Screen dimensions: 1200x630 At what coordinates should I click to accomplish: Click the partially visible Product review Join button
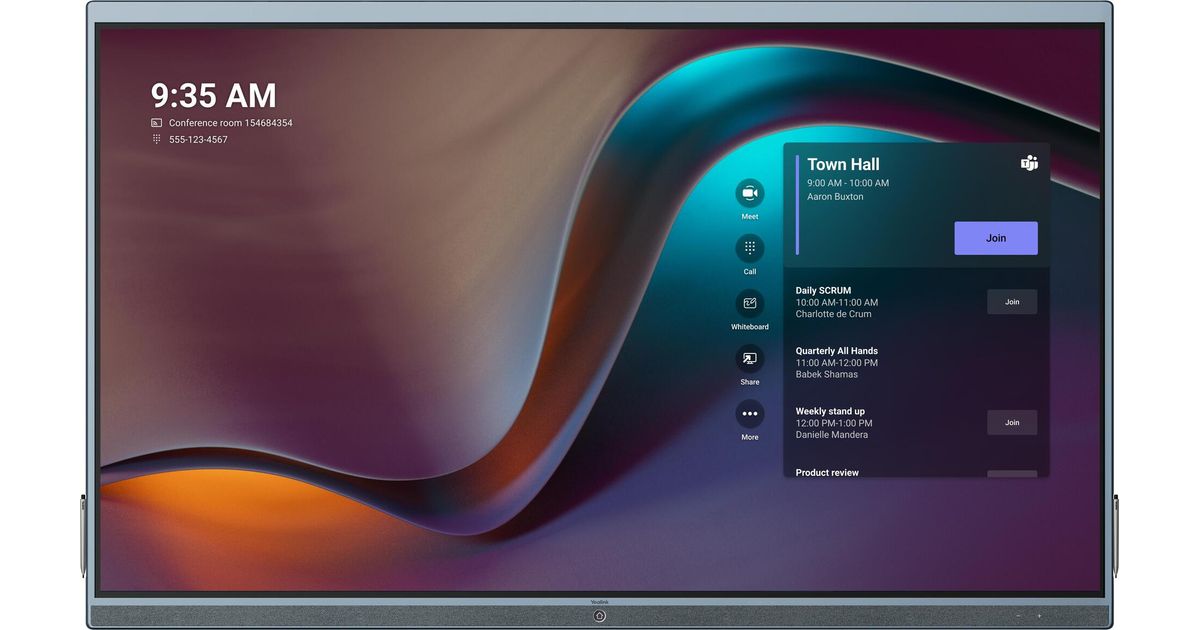[x=1011, y=473]
